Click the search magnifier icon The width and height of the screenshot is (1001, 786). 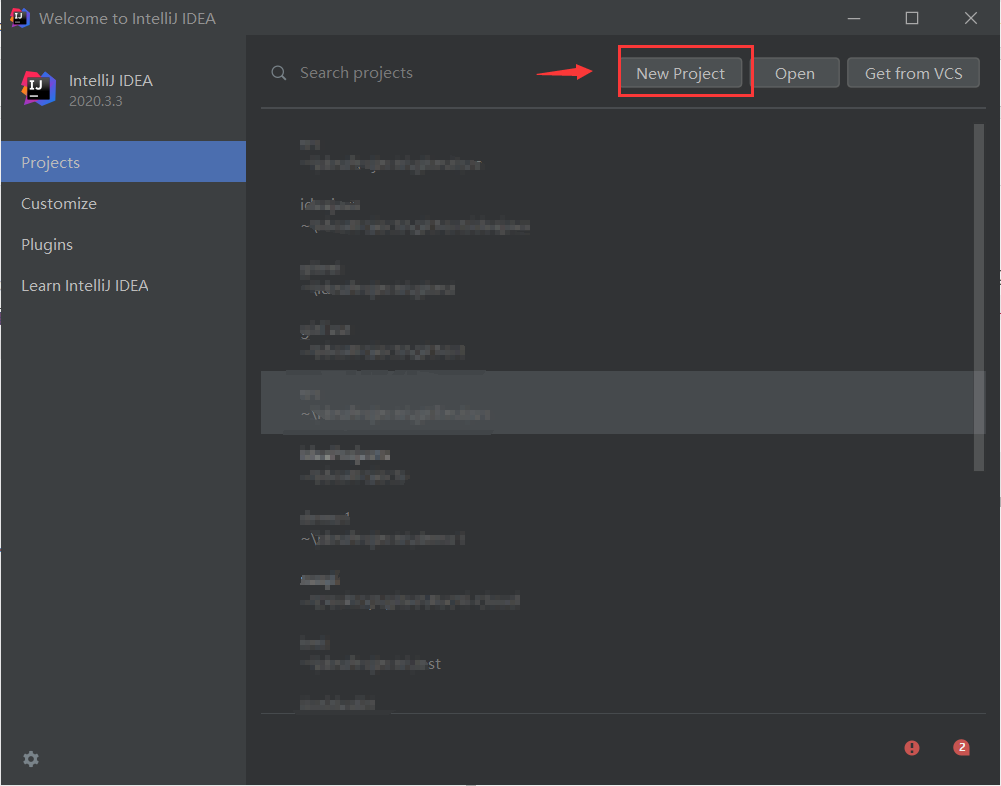pyautogui.click(x=279, y=73)
